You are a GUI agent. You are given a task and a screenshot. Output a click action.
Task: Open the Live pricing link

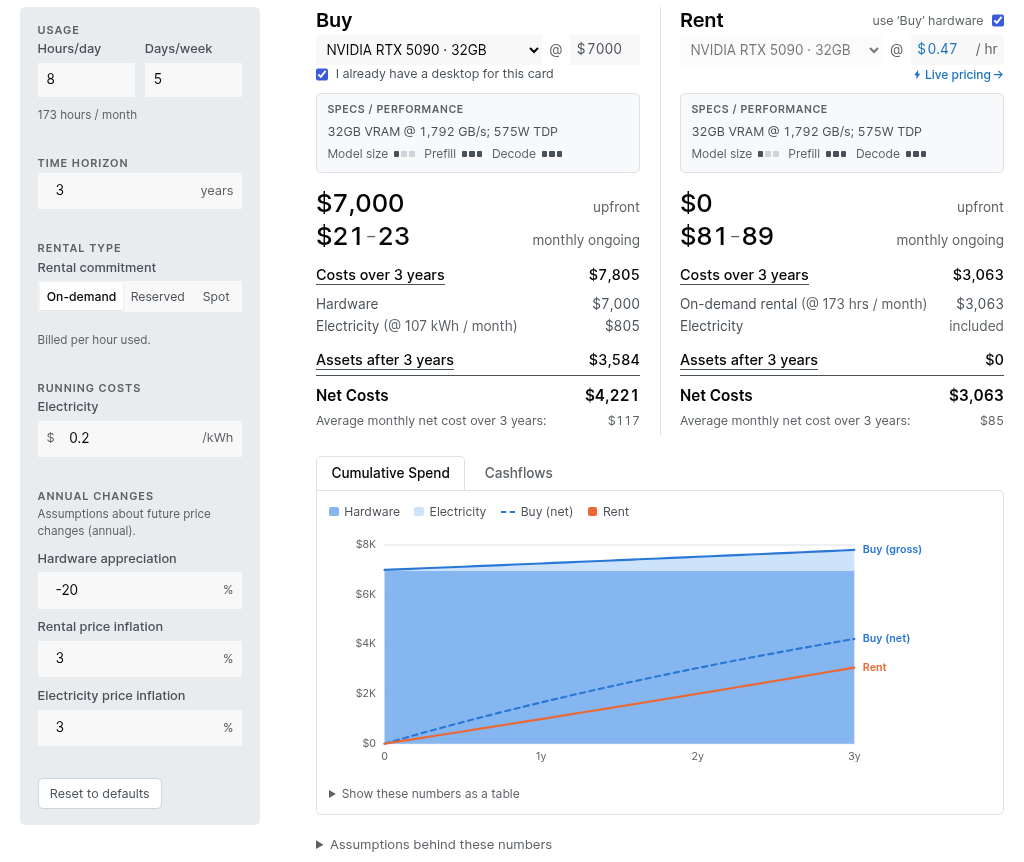pos(959,75)
